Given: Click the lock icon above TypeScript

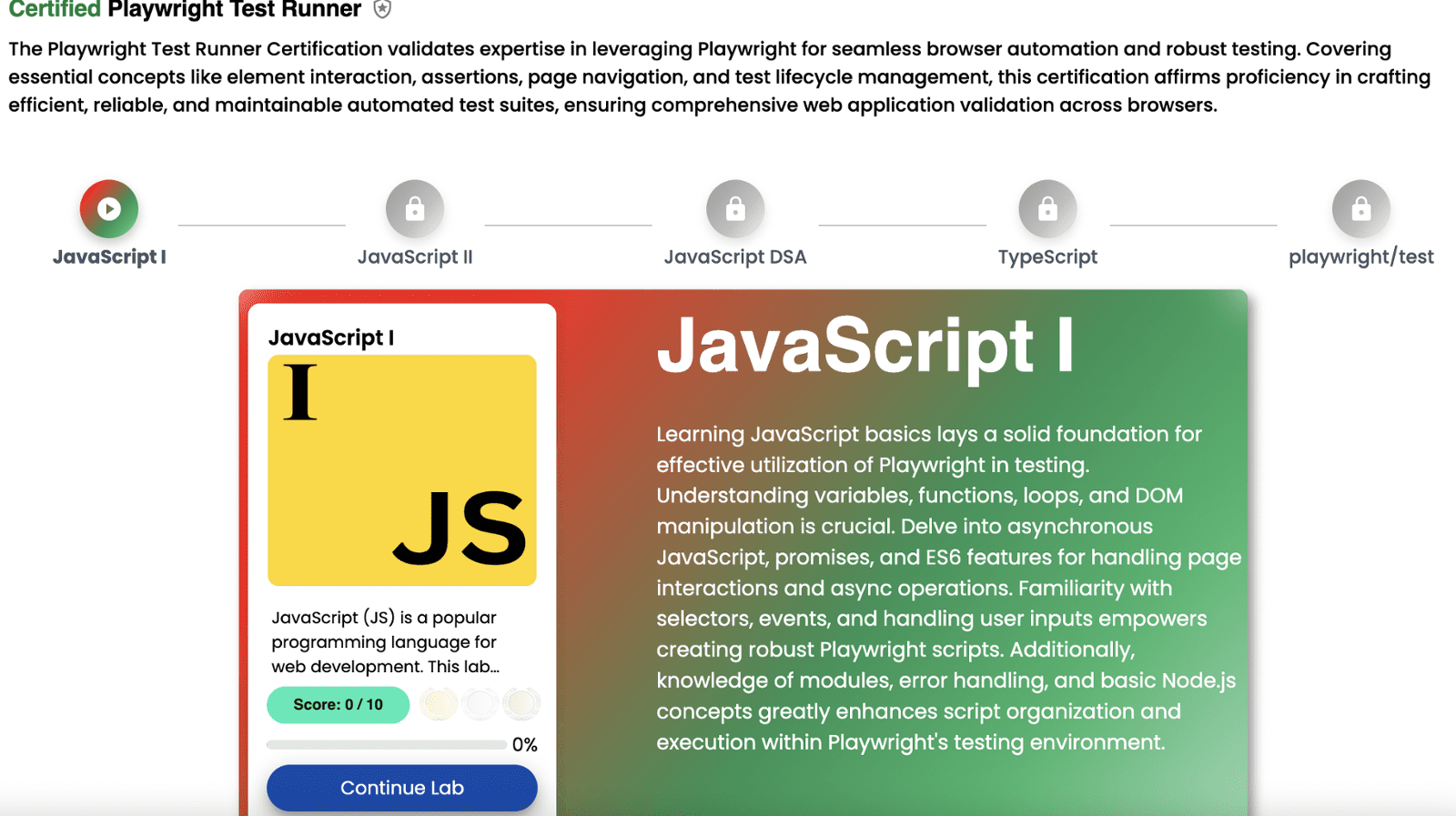Looking at the screenshot, I should pos(1047,209).
